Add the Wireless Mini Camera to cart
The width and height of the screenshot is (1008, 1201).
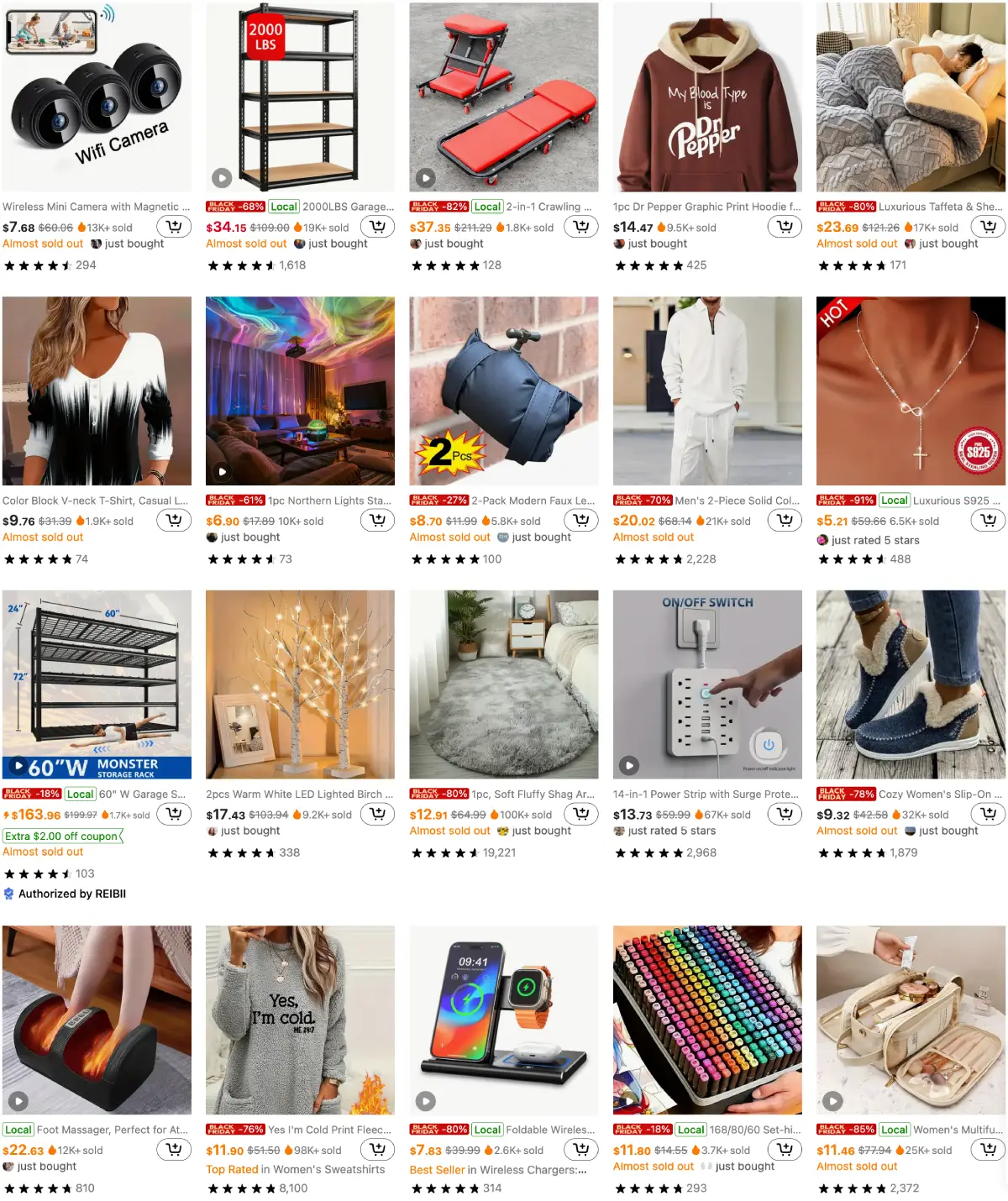(174, 227)
